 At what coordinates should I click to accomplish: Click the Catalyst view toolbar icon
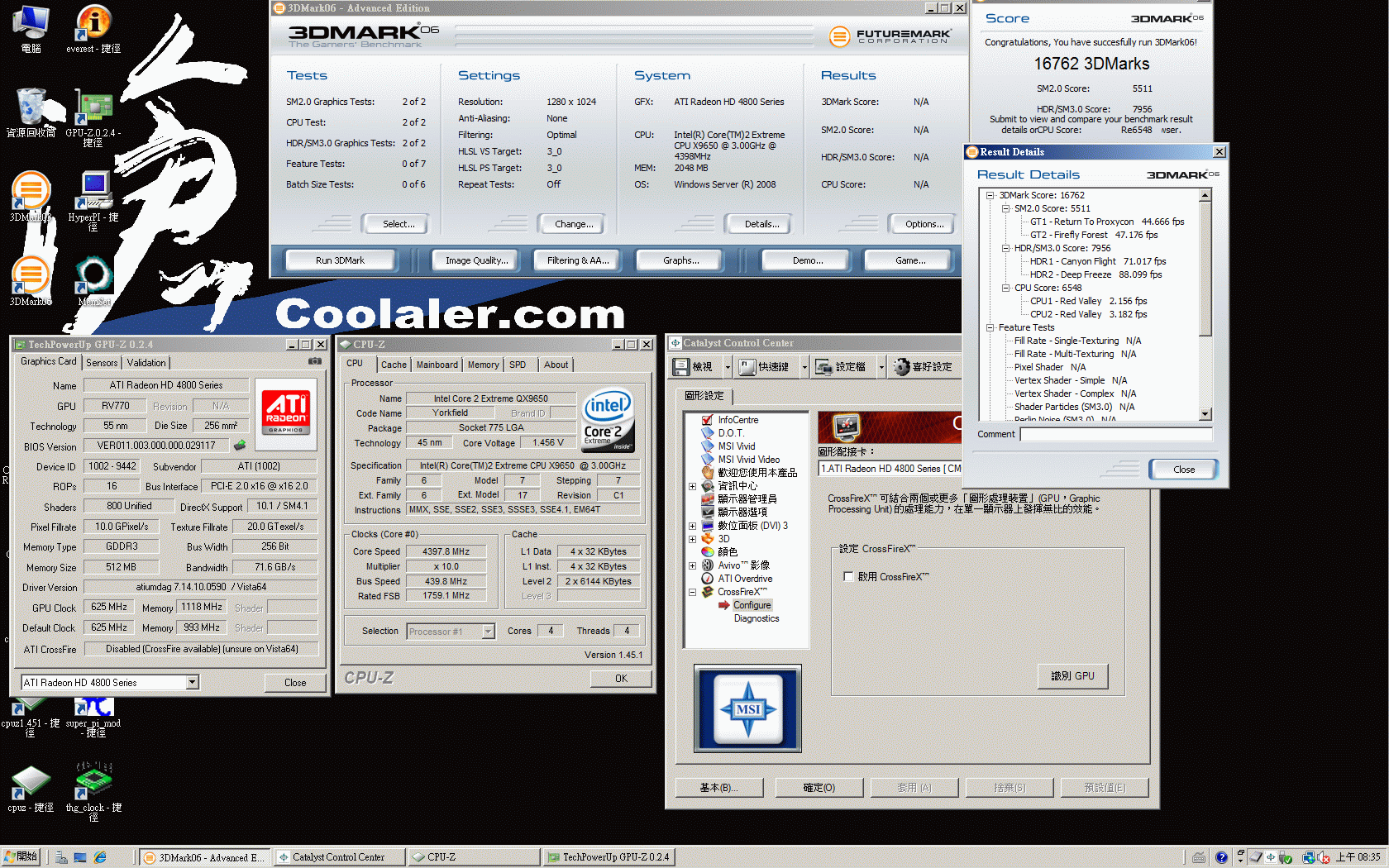click(682, 367)
